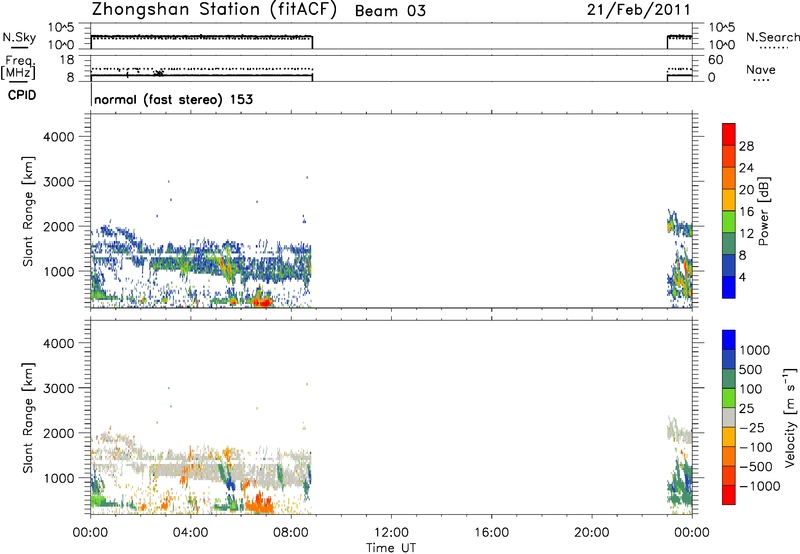Click the 'Power [dB]' colorbar label
Viewport: 800px width, 554px height.
pos(764,211)
